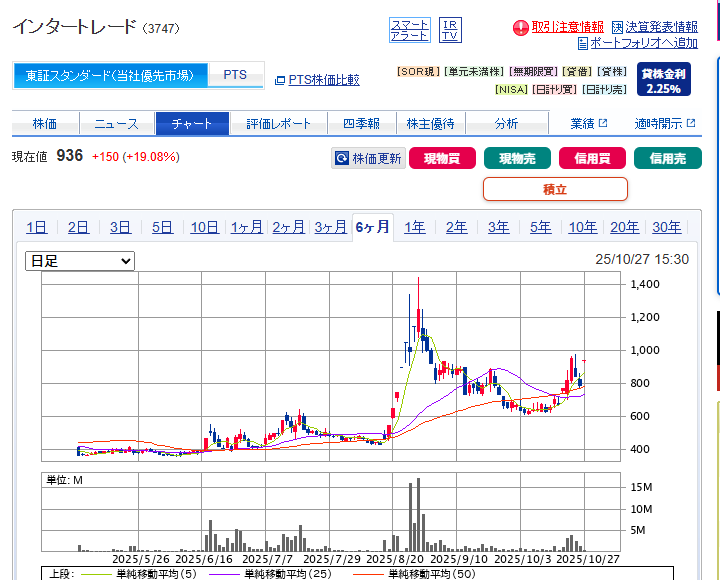Select 東証スタンダード market toggle

[110, 75]
